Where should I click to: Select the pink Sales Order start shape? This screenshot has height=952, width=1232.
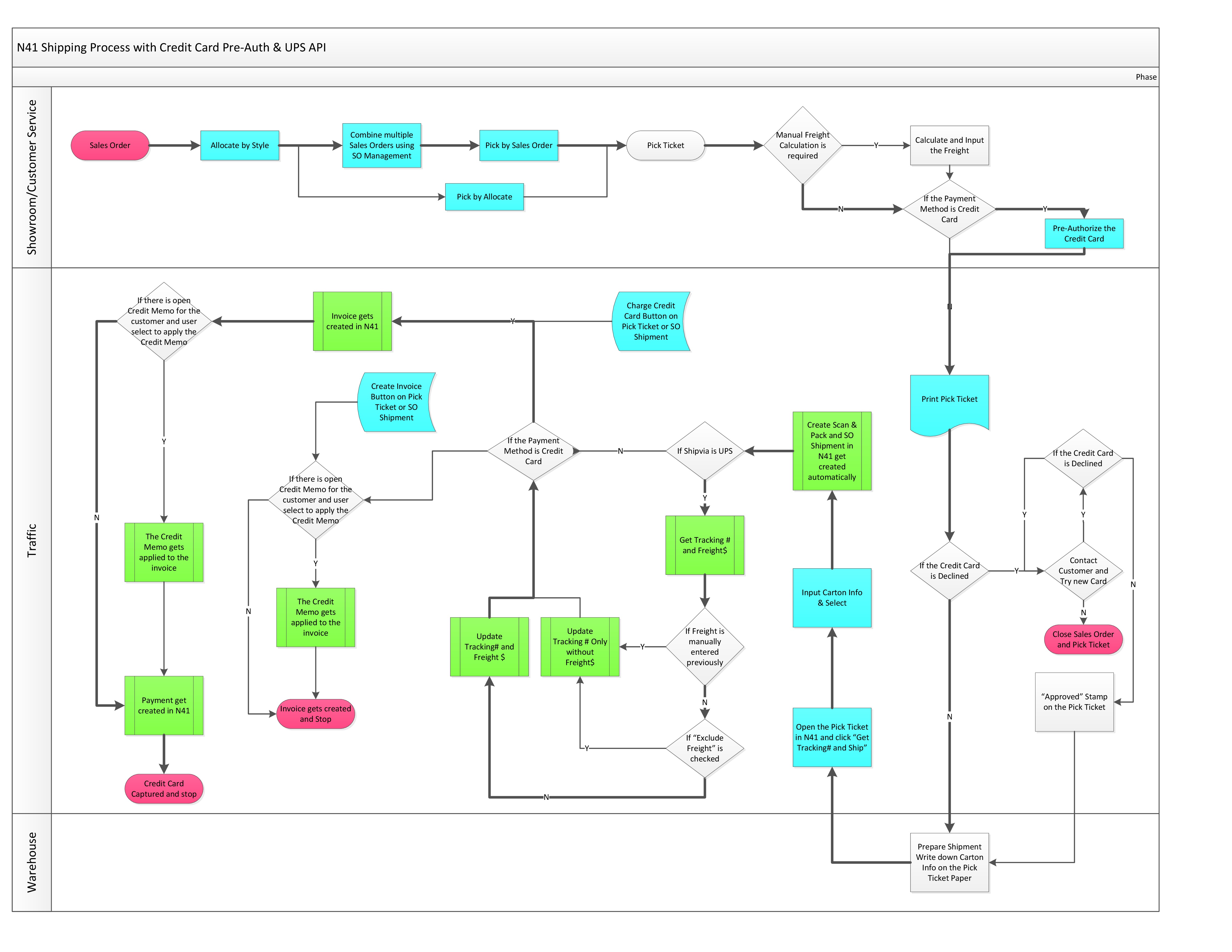tap(110, 145)
